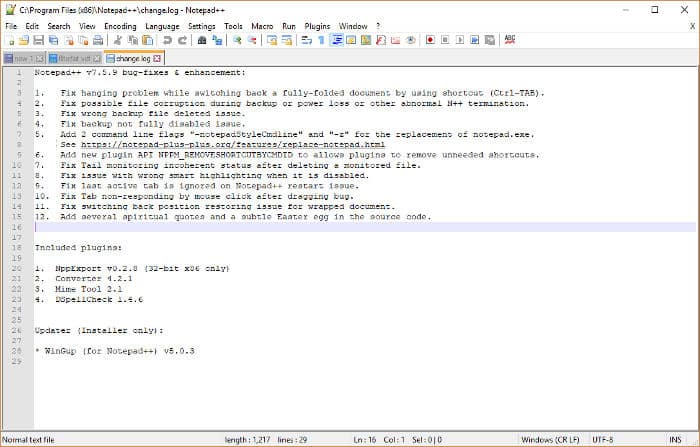
Task: Click the Zoom In toolbar icon
Action: point(237,40)
